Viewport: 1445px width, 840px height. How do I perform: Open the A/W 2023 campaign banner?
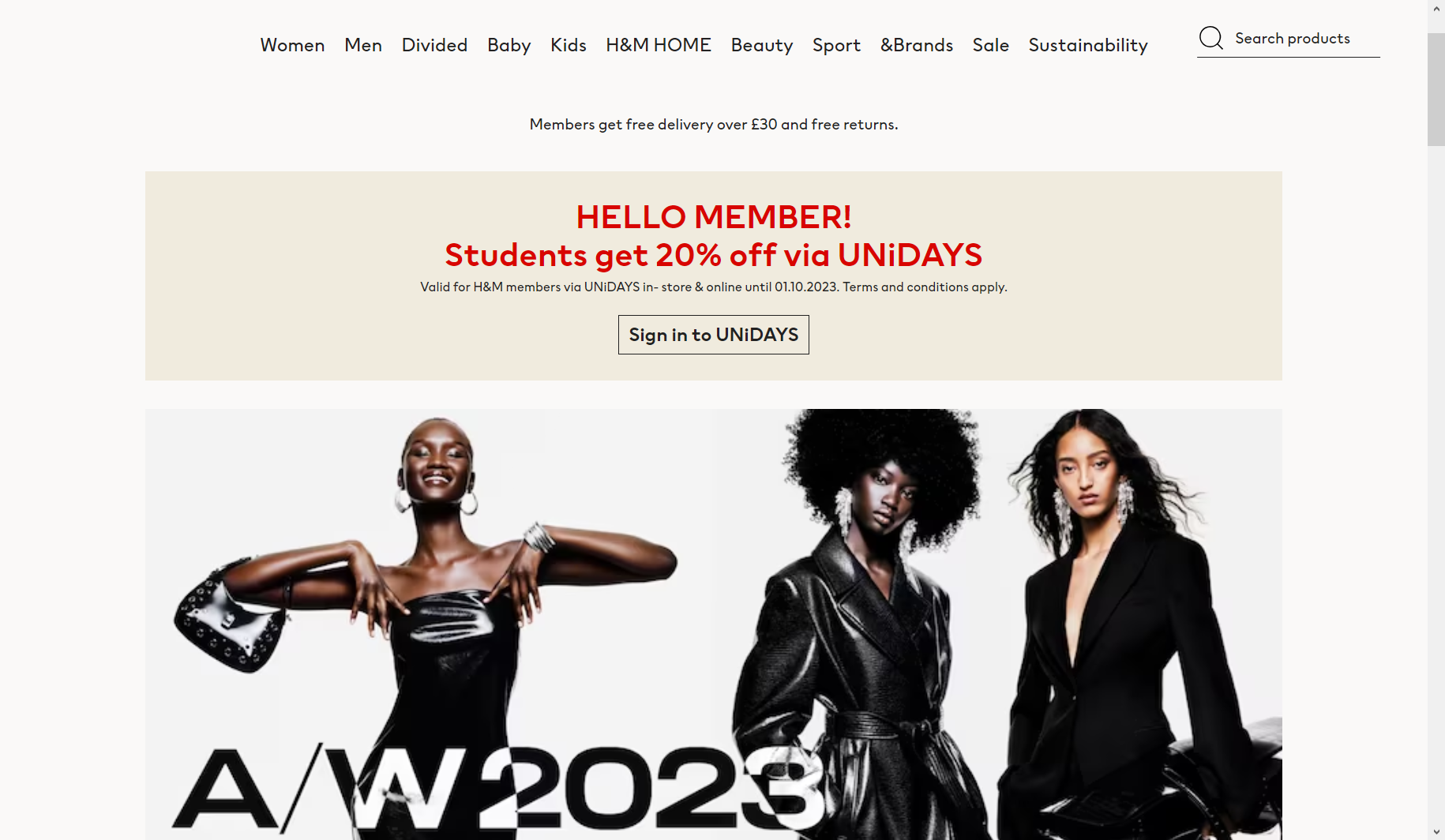714,624
